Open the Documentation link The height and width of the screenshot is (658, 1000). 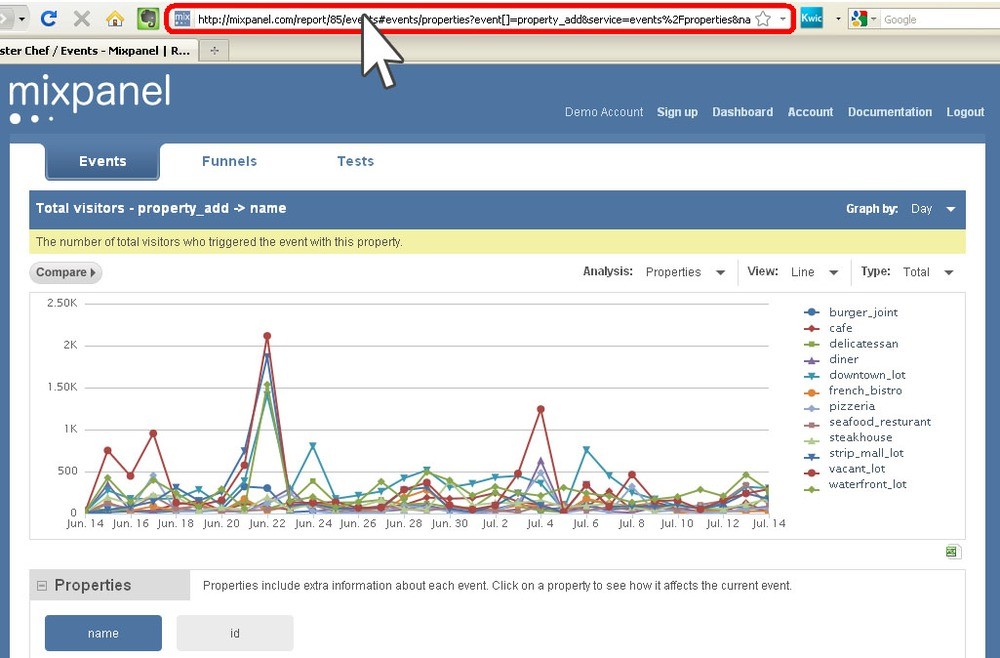pos(890,112)
